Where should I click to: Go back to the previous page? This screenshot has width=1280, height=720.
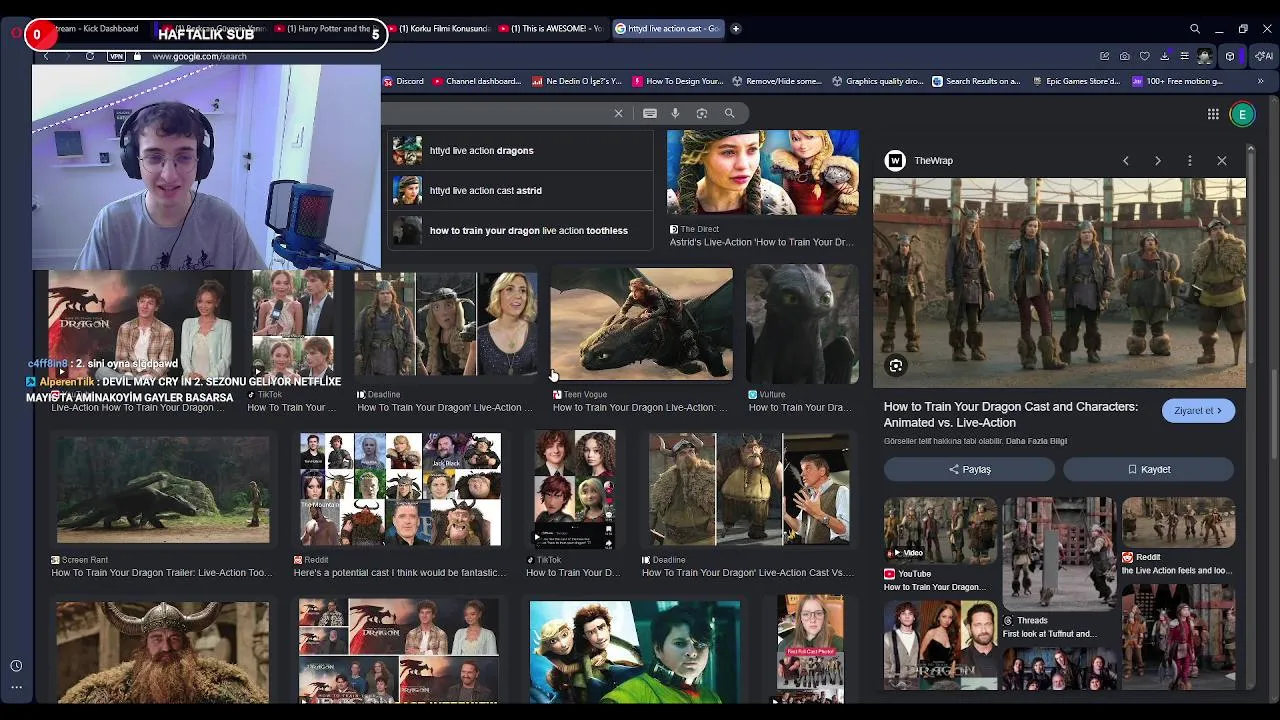click(46, 57)
